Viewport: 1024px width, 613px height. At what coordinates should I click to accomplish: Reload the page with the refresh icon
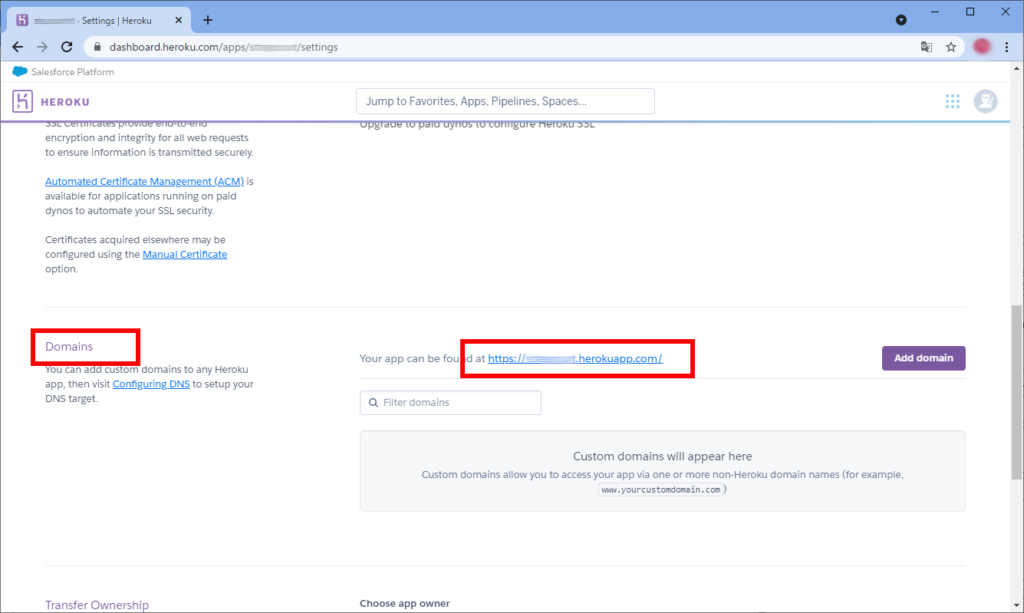click(x=67, y=47)
